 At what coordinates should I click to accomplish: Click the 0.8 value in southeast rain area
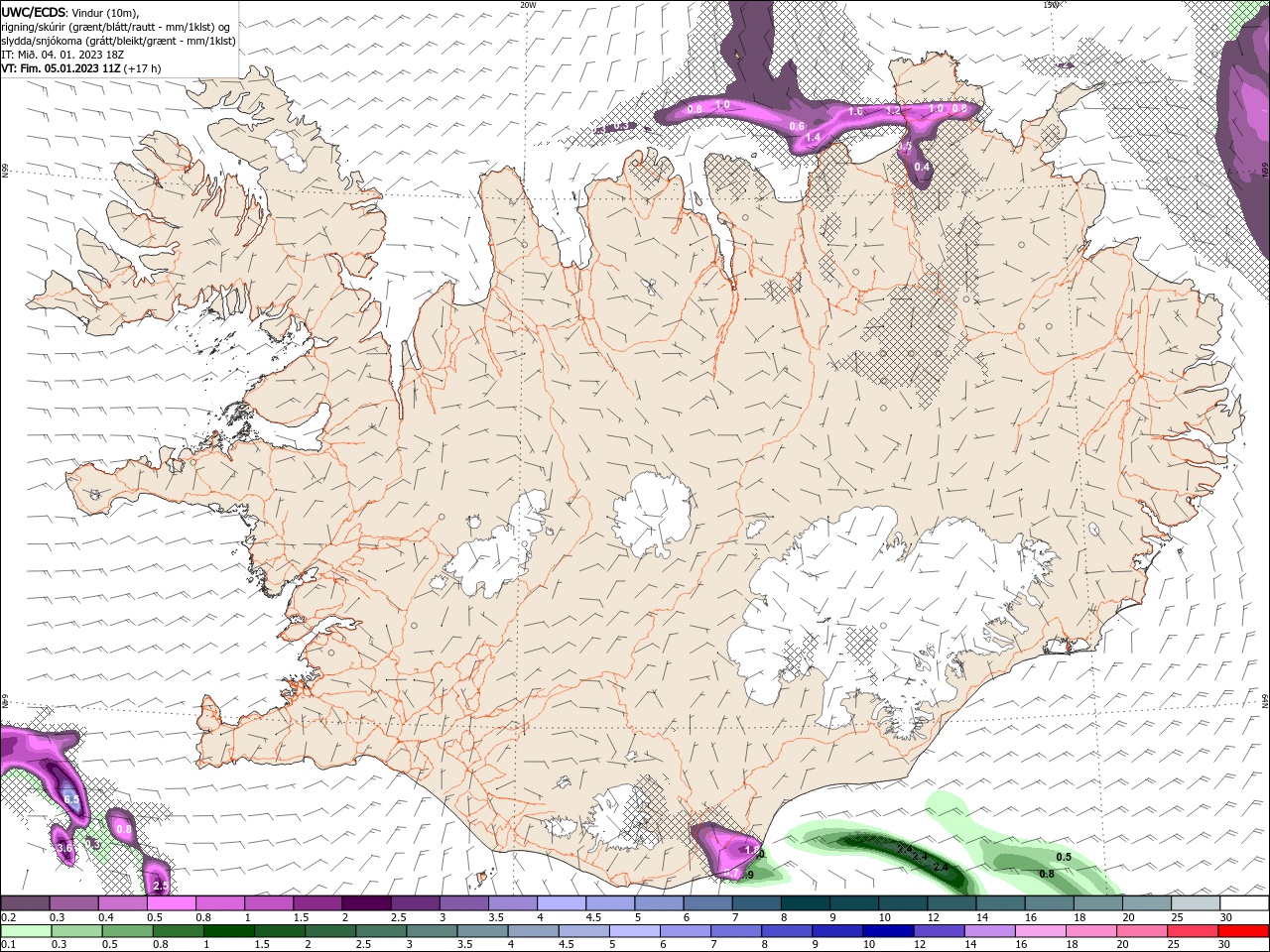[1046, 874]
